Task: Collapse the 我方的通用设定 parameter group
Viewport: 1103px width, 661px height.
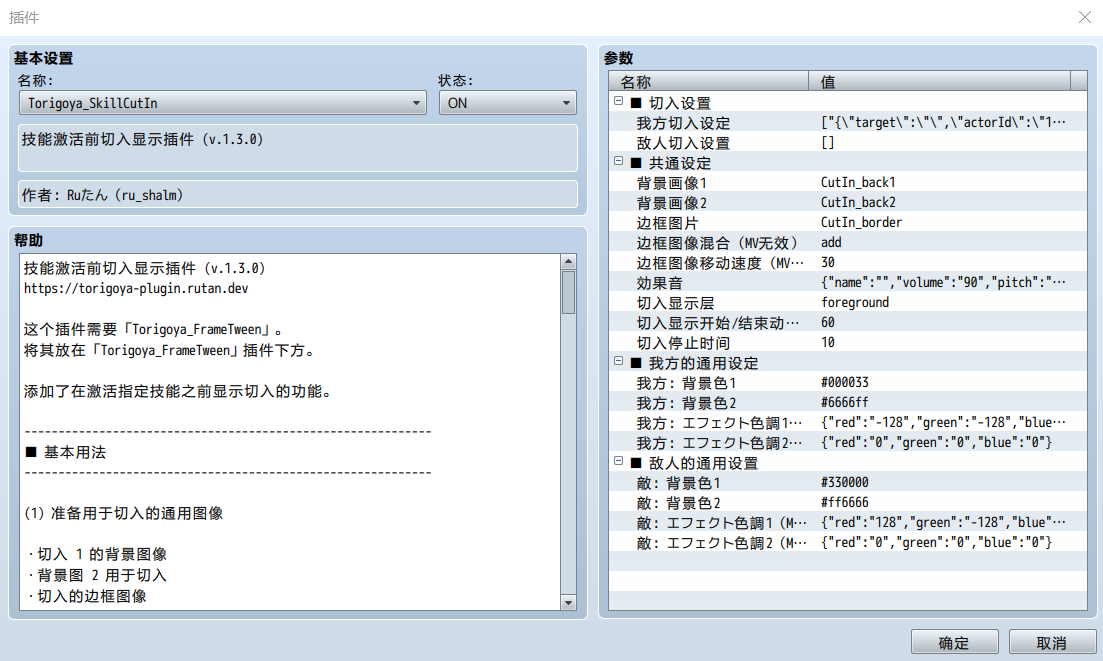Action: [618, 361]
